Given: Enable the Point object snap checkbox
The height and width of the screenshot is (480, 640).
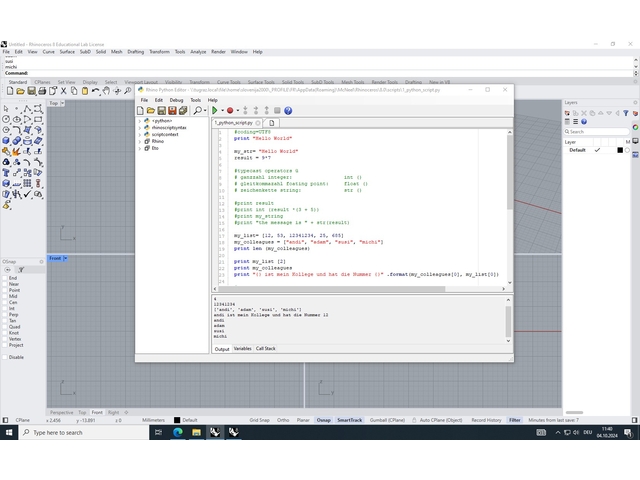Looking at the screenshot, I should (x=5, y=290).
